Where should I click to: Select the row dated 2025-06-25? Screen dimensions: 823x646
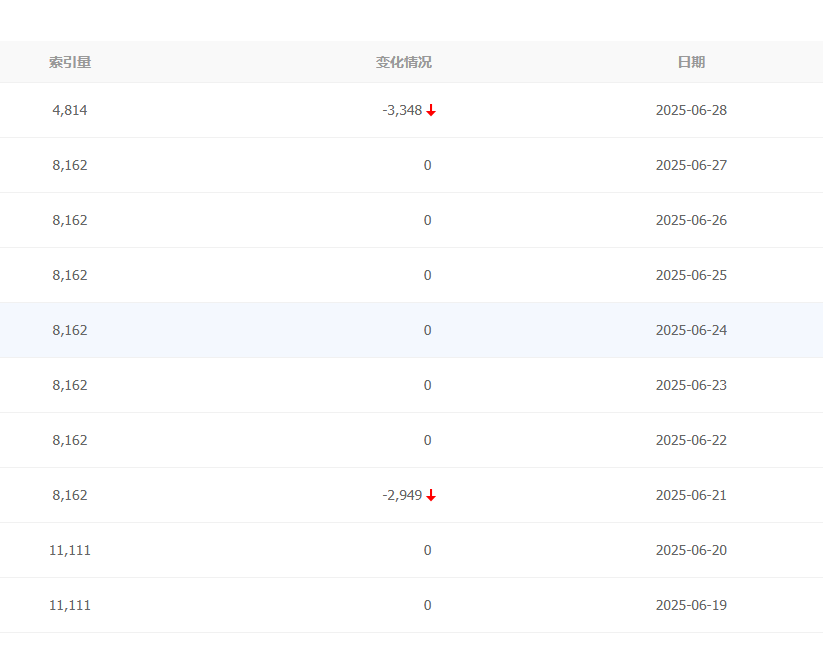point(412,275)
